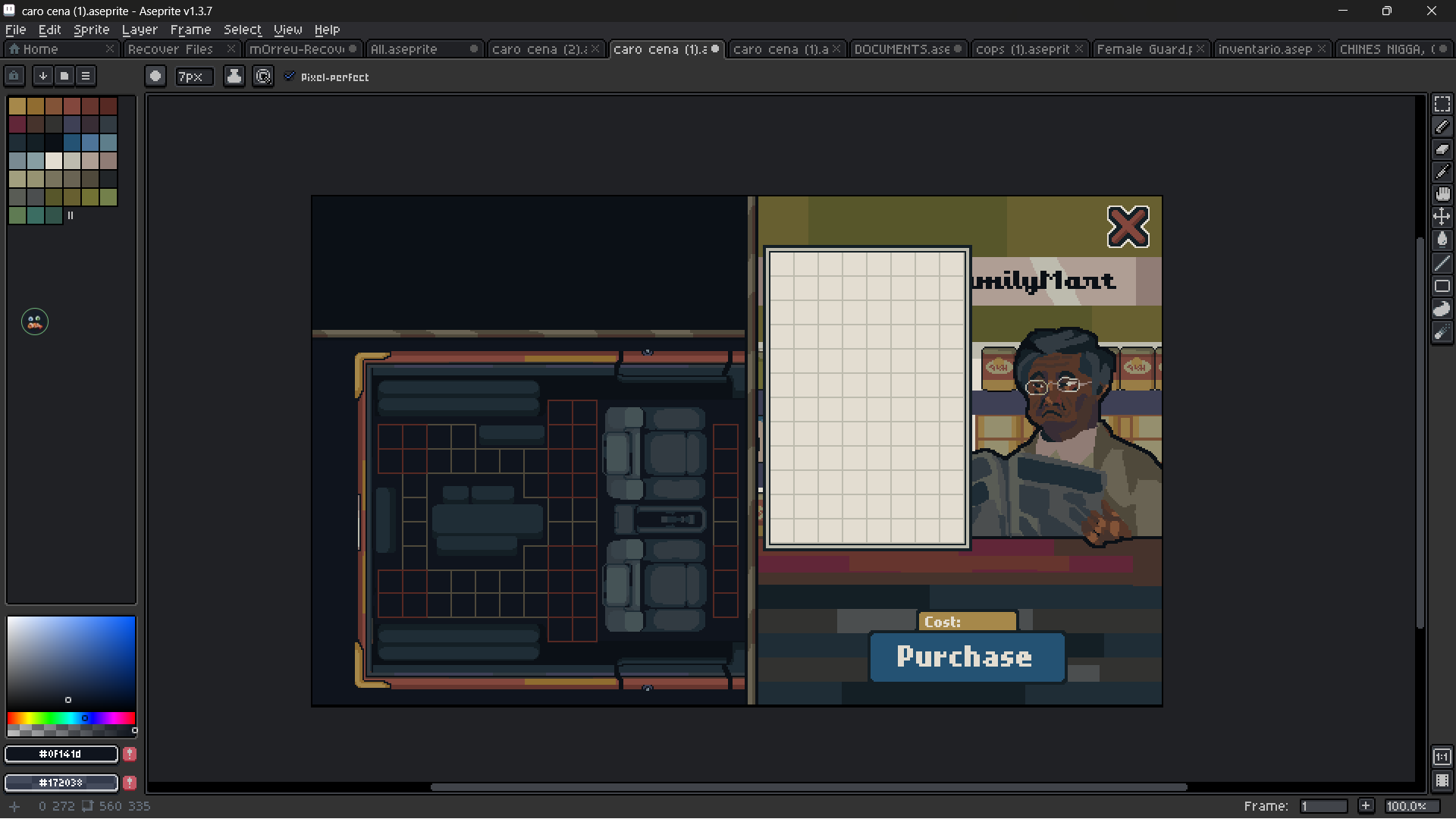
Task: Click the next frame plus button
Action: pos(1366,805)
